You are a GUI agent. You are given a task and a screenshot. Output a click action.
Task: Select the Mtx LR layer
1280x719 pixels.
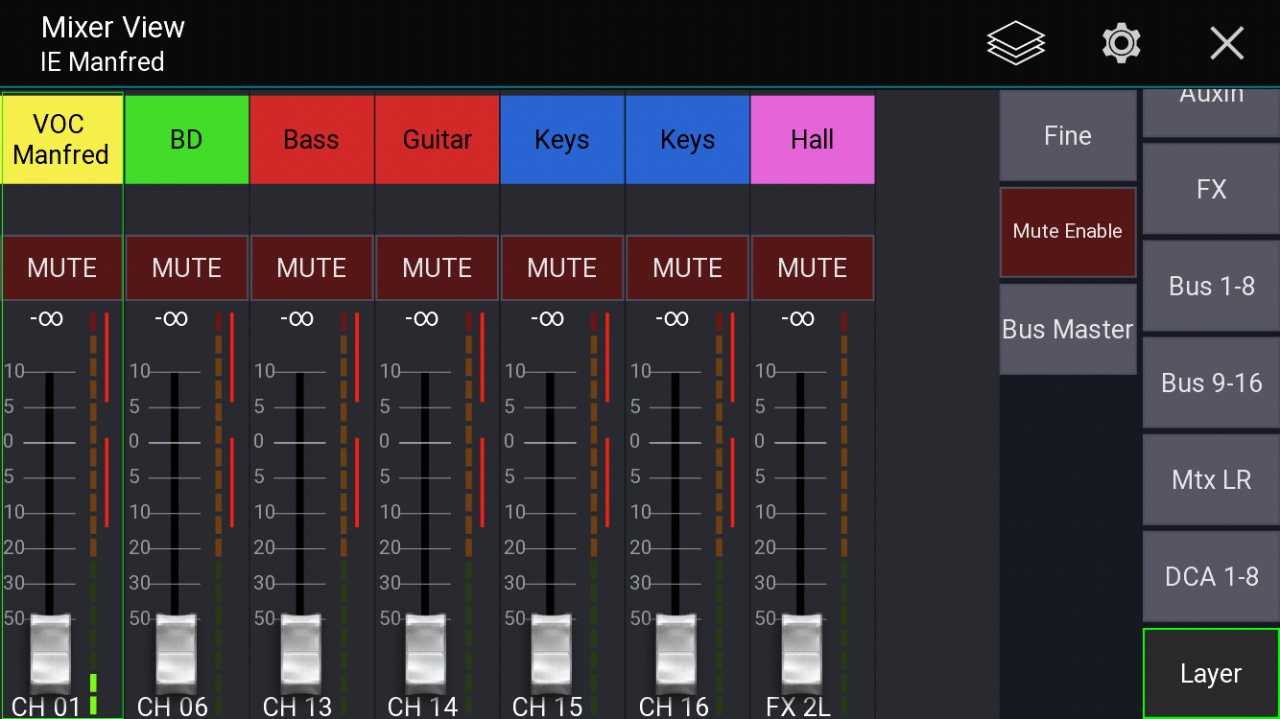click(x=1211, y=480)
